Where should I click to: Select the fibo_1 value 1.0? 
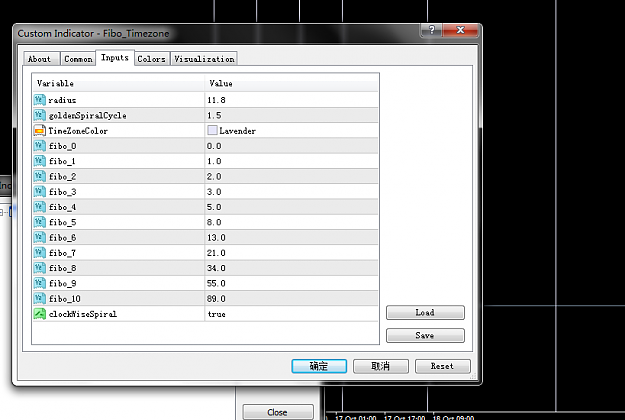[214, 161]
